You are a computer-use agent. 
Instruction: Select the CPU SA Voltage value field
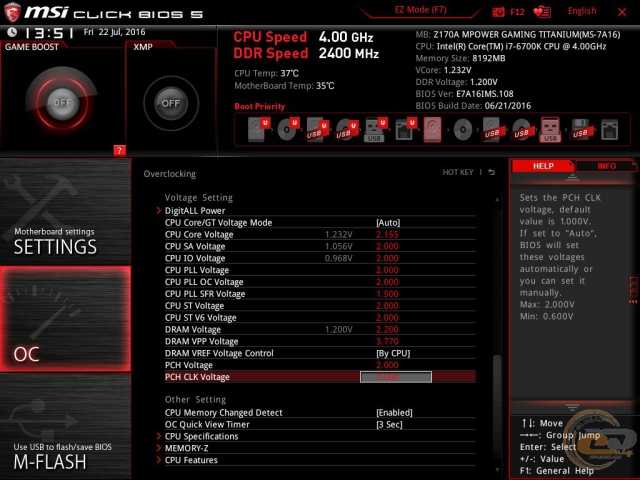pos(387,247)
